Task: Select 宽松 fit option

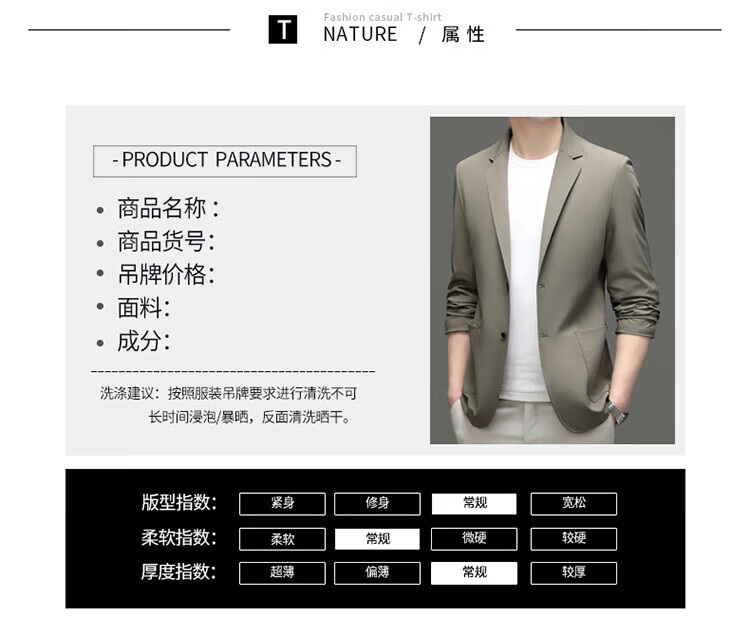Action: coord(574,504)
